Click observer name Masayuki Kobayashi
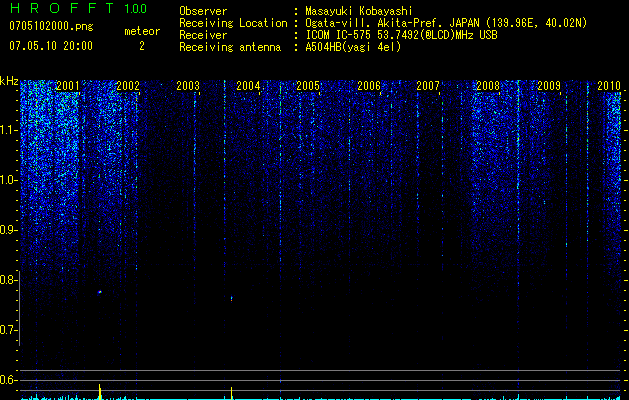 (x=359, y=12)
